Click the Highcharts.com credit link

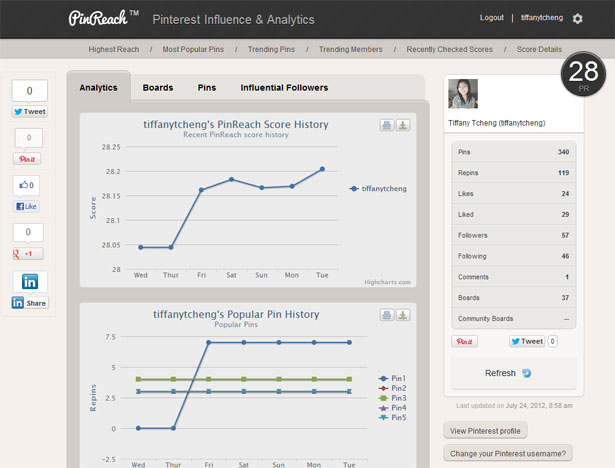387,282
